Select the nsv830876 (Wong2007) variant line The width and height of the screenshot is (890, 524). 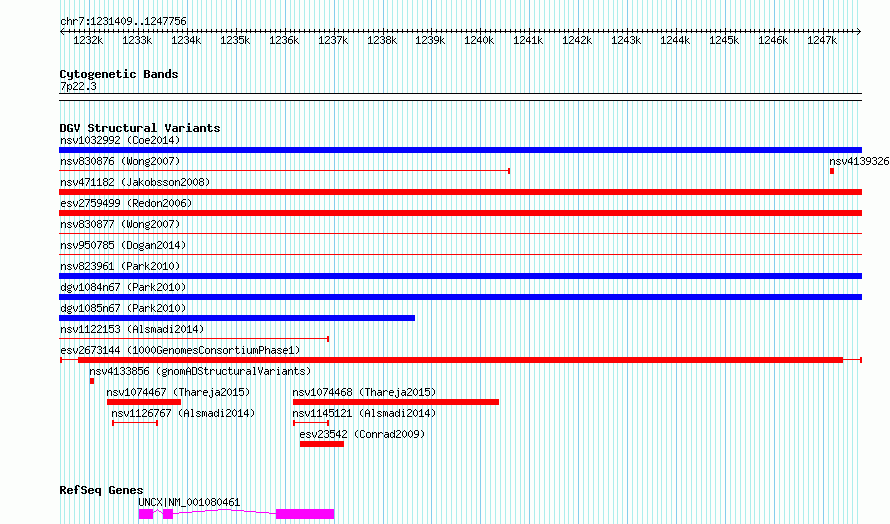point(284,171)
